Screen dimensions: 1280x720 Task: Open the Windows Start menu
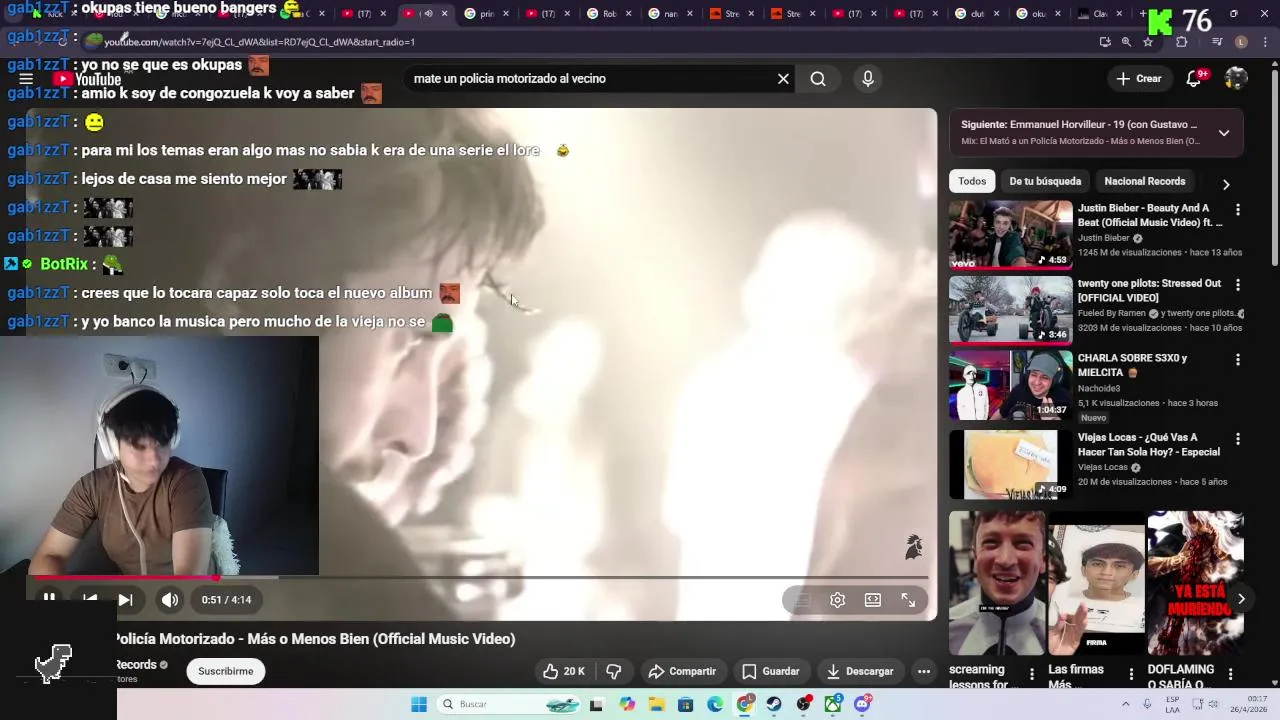pyautogui.click(x=419, y=704)
